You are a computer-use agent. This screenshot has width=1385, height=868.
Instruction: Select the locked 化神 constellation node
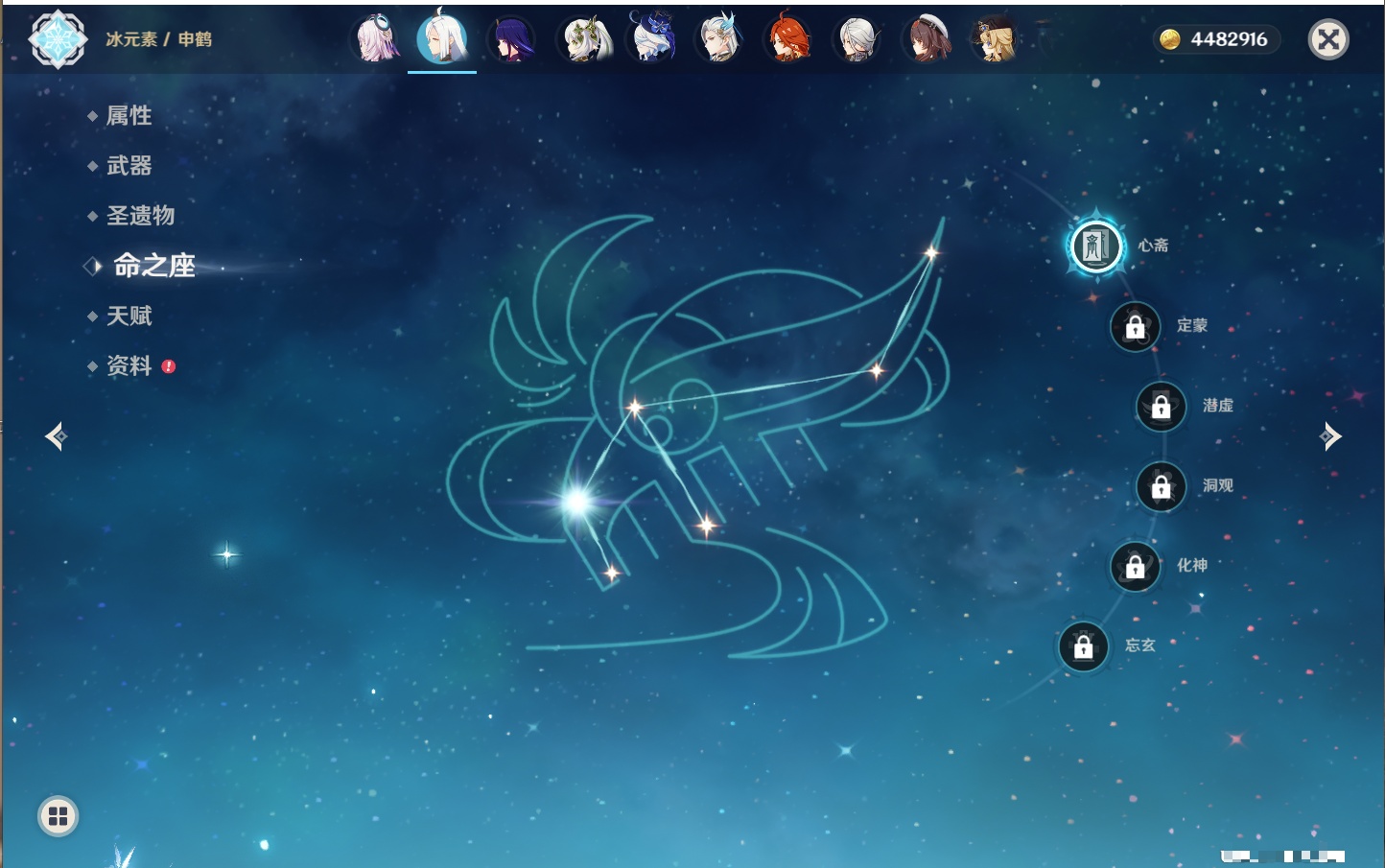(x=1135, y=566)
